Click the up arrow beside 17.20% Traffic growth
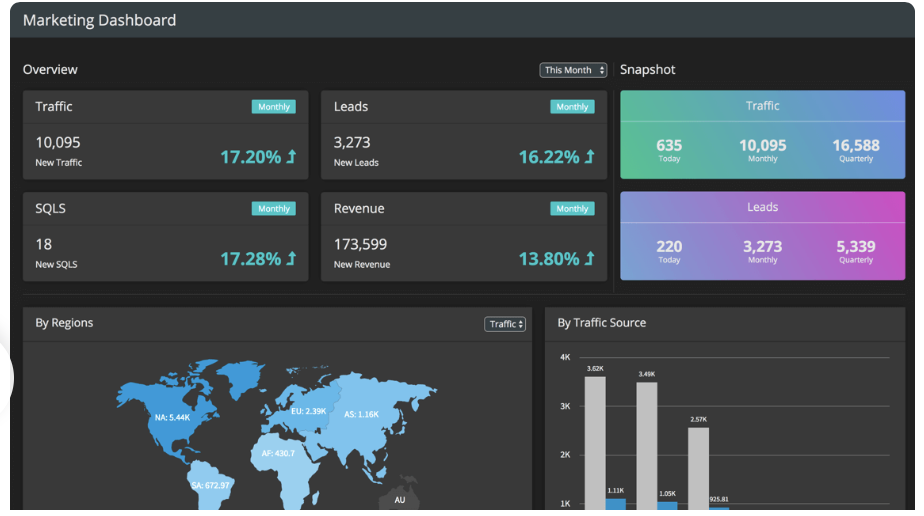 291,157
